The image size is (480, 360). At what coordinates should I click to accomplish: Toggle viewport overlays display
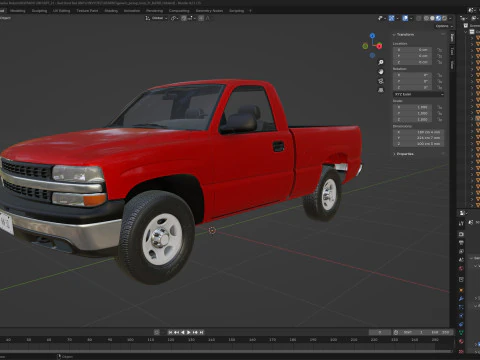pos(405,18)
